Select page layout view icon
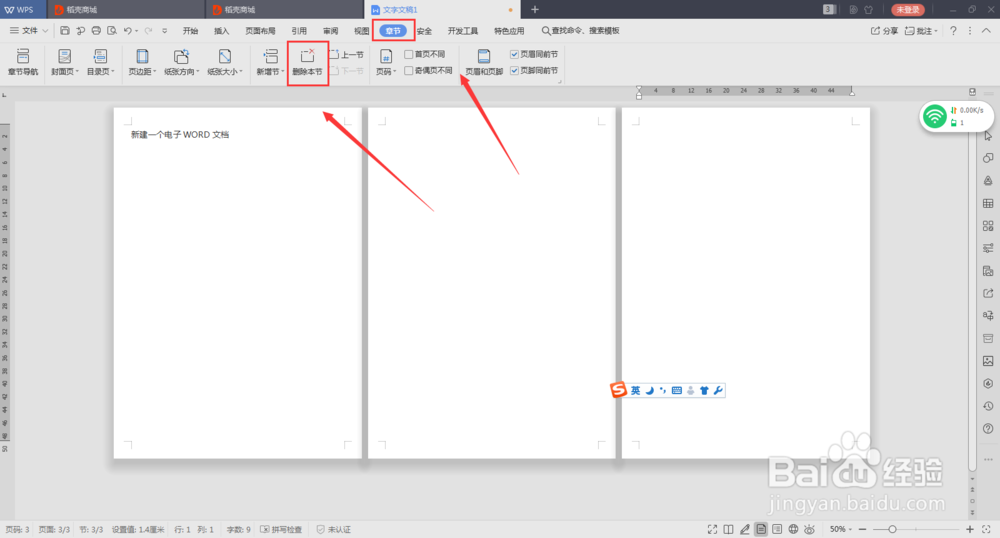The image size is (1000, 538). tap(761, 529)
